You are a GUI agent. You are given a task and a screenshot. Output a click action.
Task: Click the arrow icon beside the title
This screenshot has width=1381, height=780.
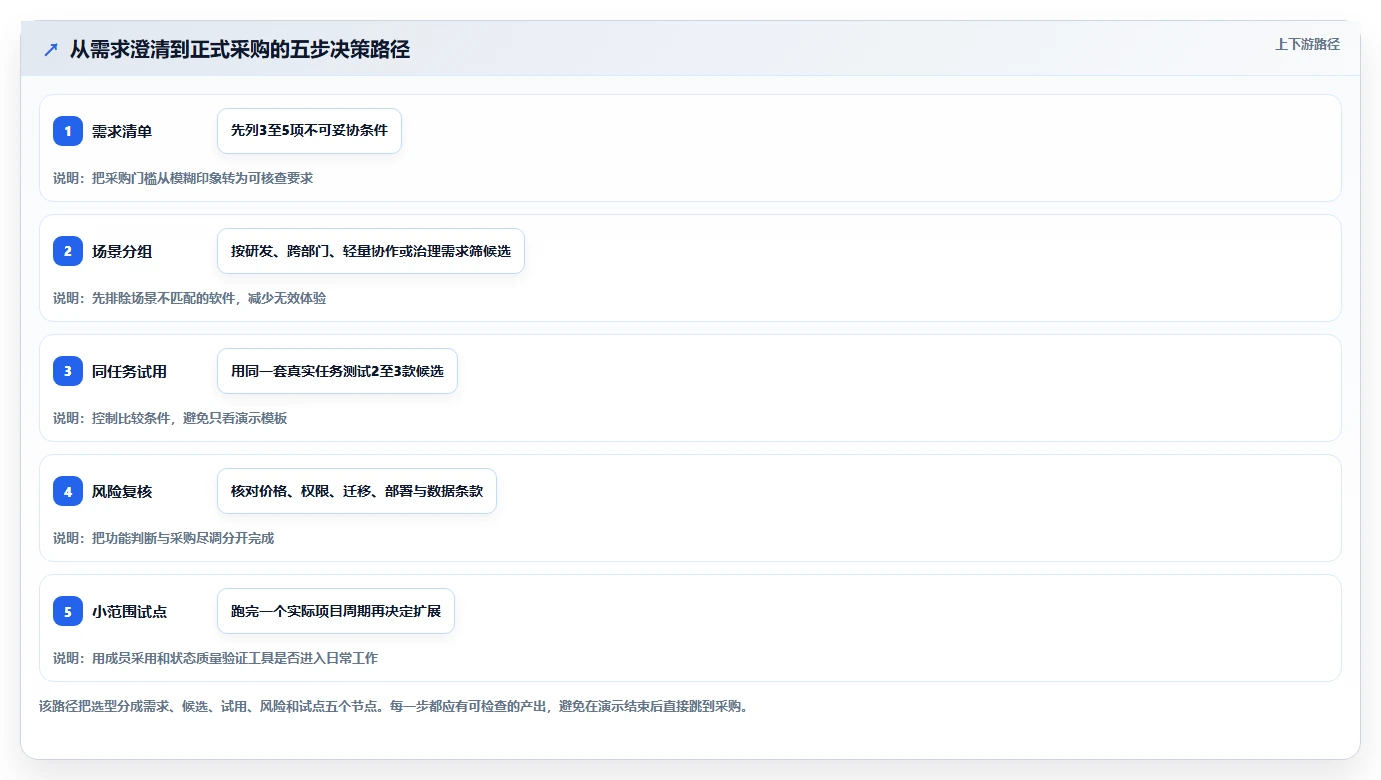[50, 50]
